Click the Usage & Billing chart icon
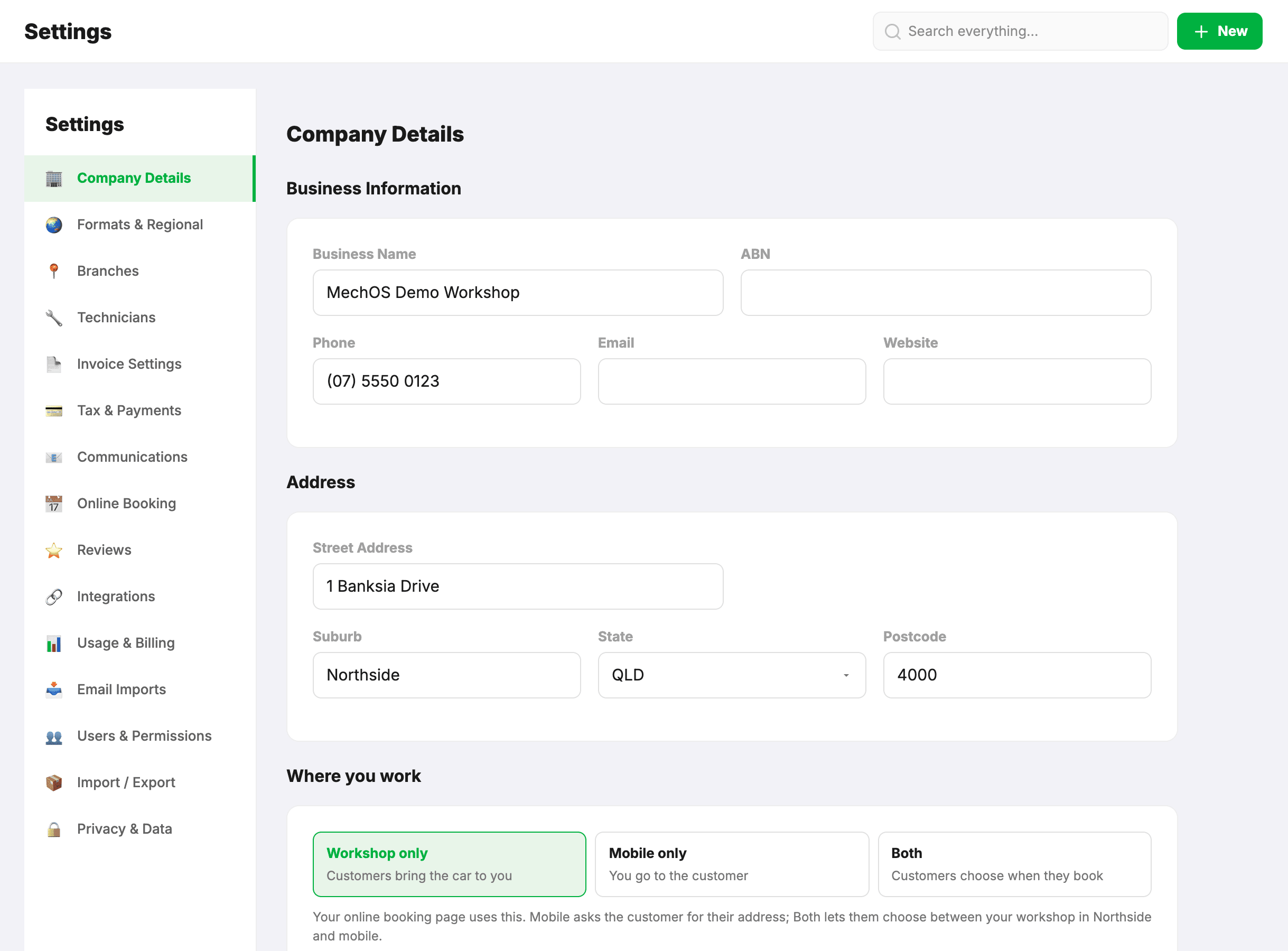1288x951 pixels. [53, 644]
